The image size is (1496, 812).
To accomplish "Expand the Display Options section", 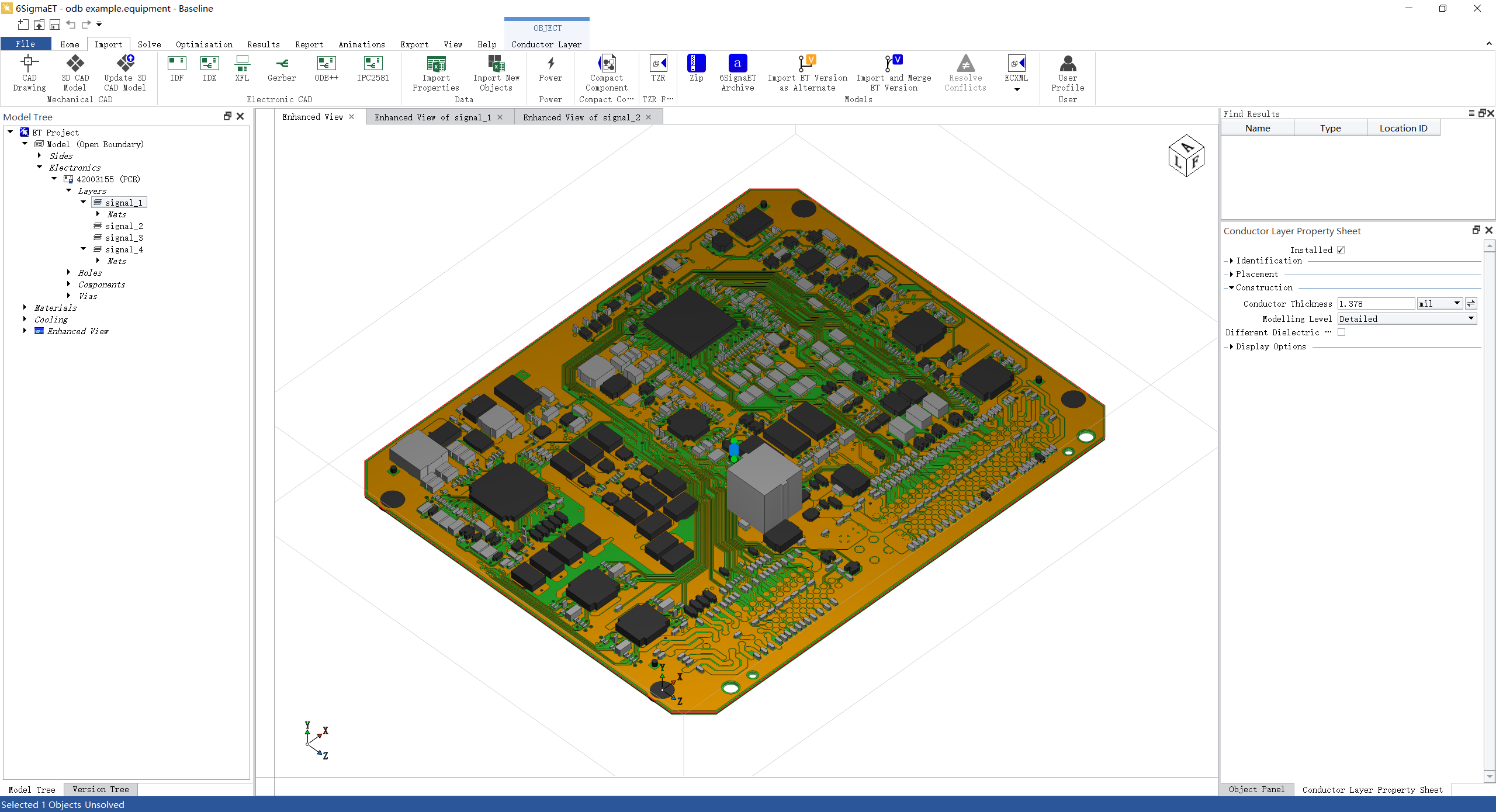I will pos(1231,346).
